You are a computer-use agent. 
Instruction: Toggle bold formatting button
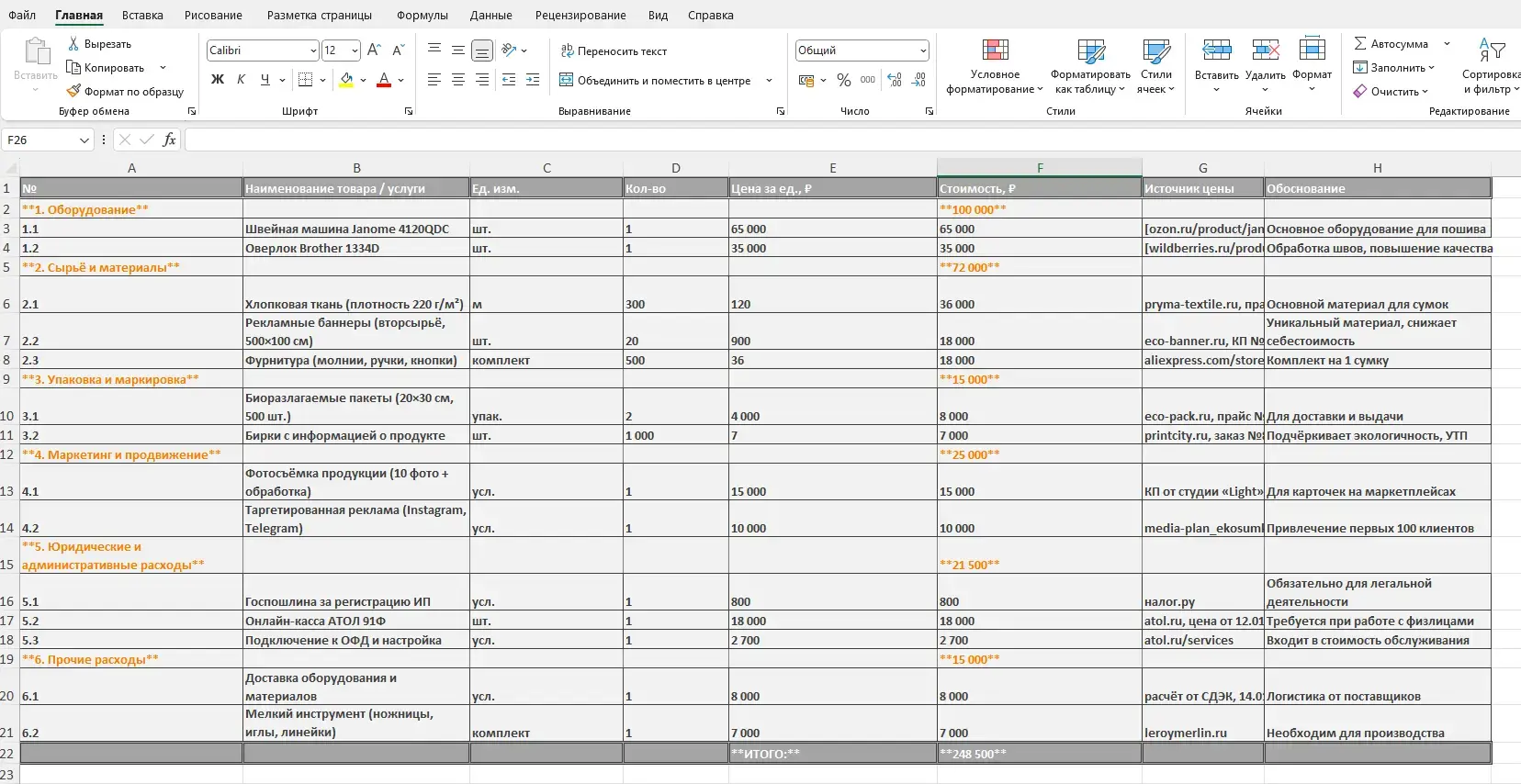218,80
